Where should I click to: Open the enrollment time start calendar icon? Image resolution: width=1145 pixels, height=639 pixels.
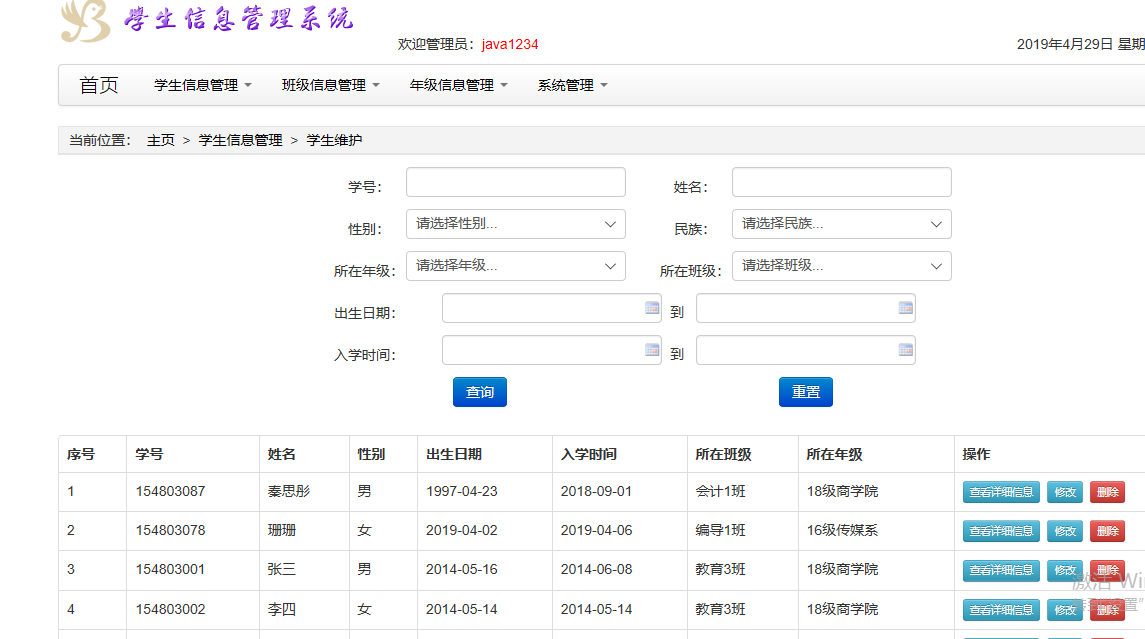tap(652, 350)
